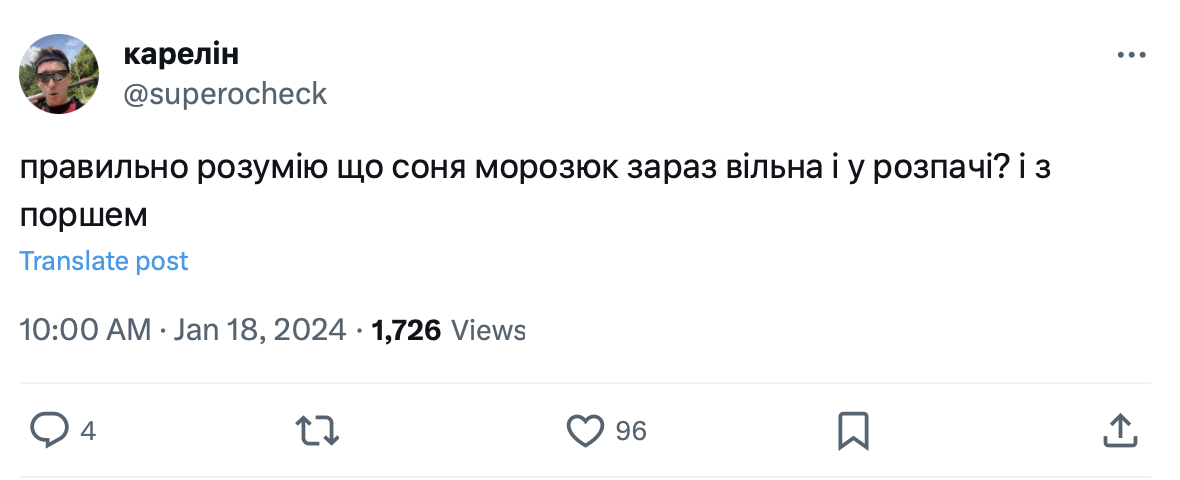The height and width of the screenshot is (480, 1180).
Task: View the 1,726 views number
Action: click(406, 330)
